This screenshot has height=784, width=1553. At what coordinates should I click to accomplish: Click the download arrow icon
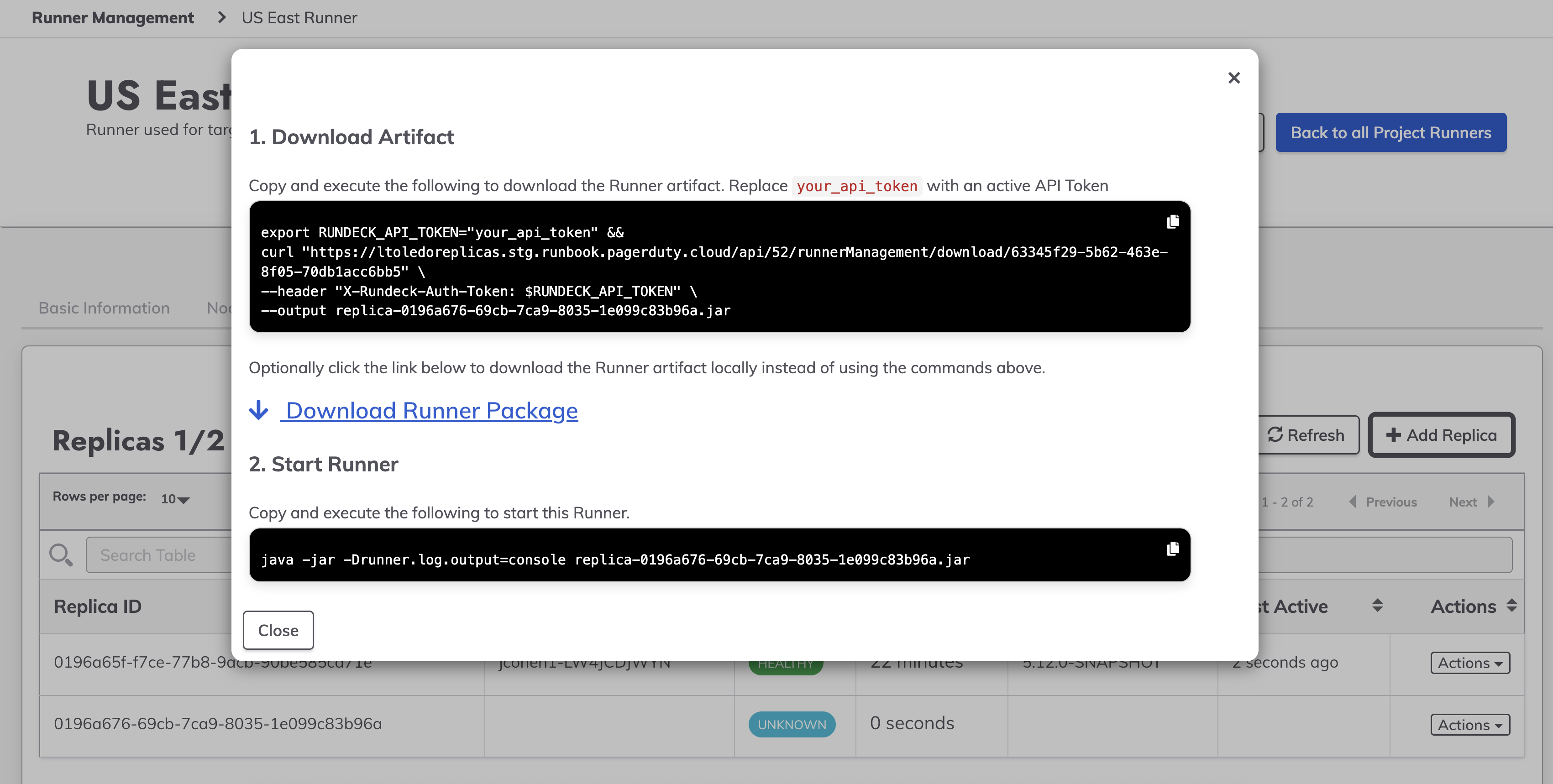259,410
